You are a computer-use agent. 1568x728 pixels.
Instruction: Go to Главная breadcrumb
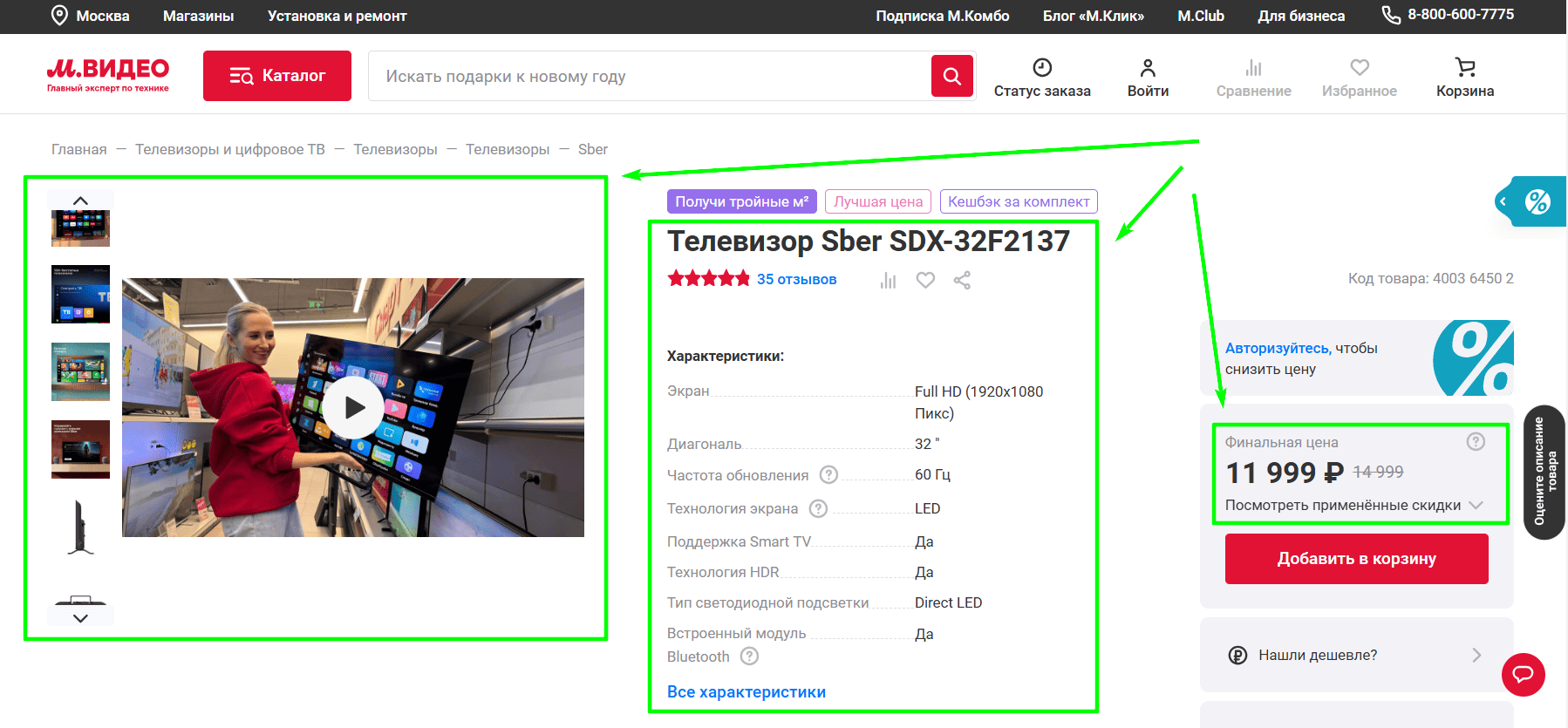79,149
